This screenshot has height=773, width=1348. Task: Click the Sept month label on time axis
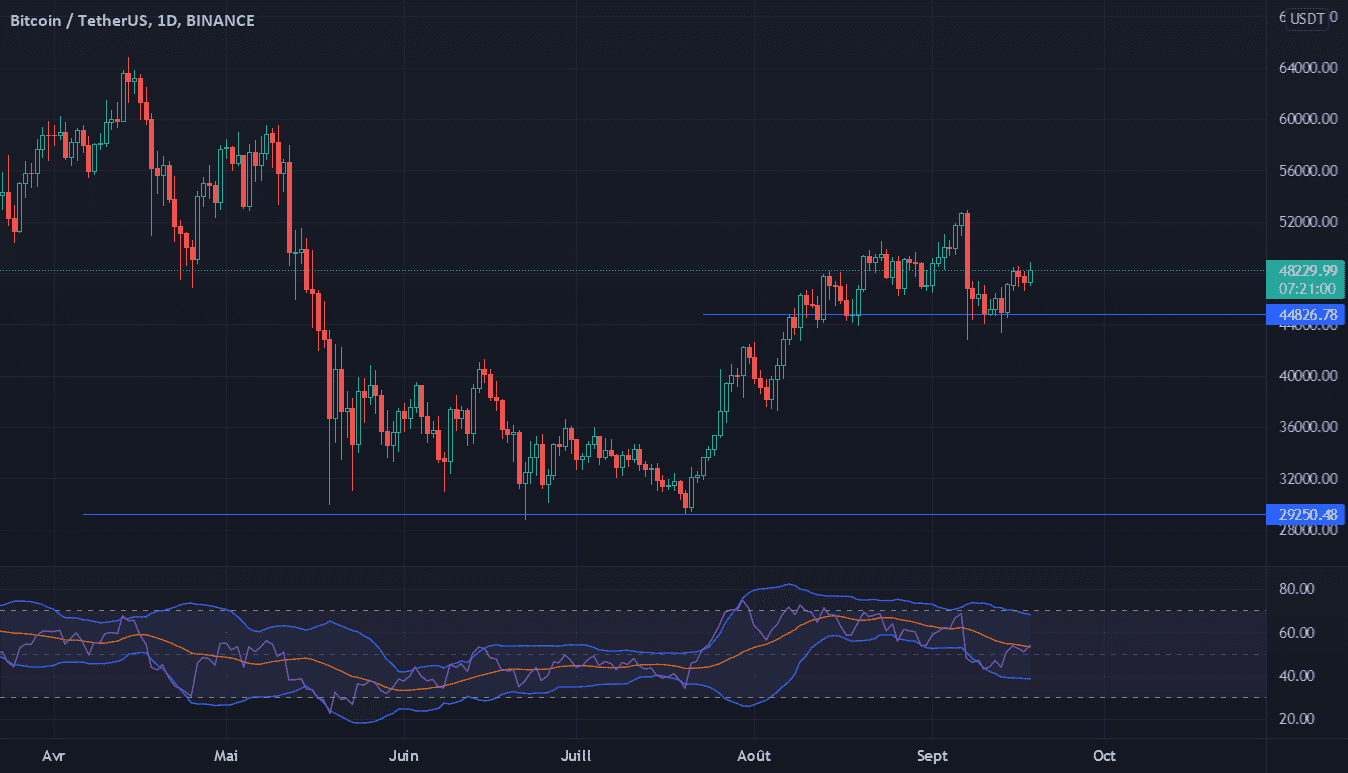pos(931,755)
